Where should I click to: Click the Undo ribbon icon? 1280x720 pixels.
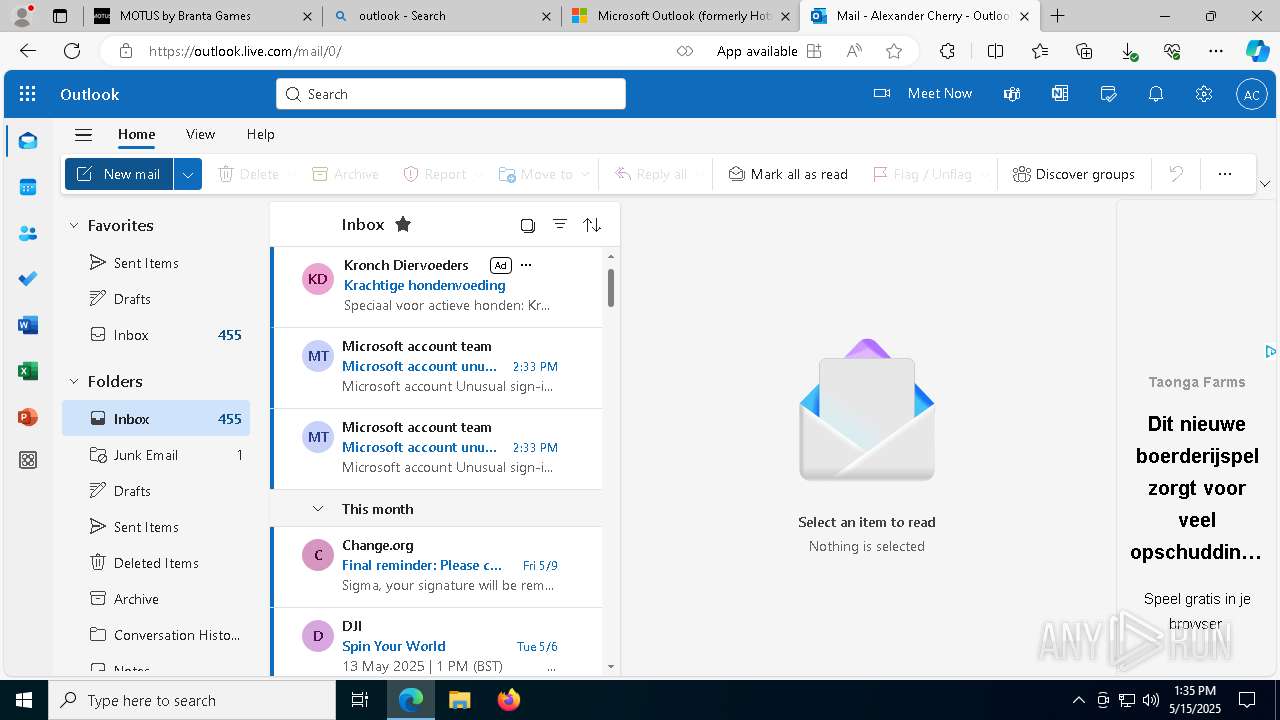coord(1176,174)
